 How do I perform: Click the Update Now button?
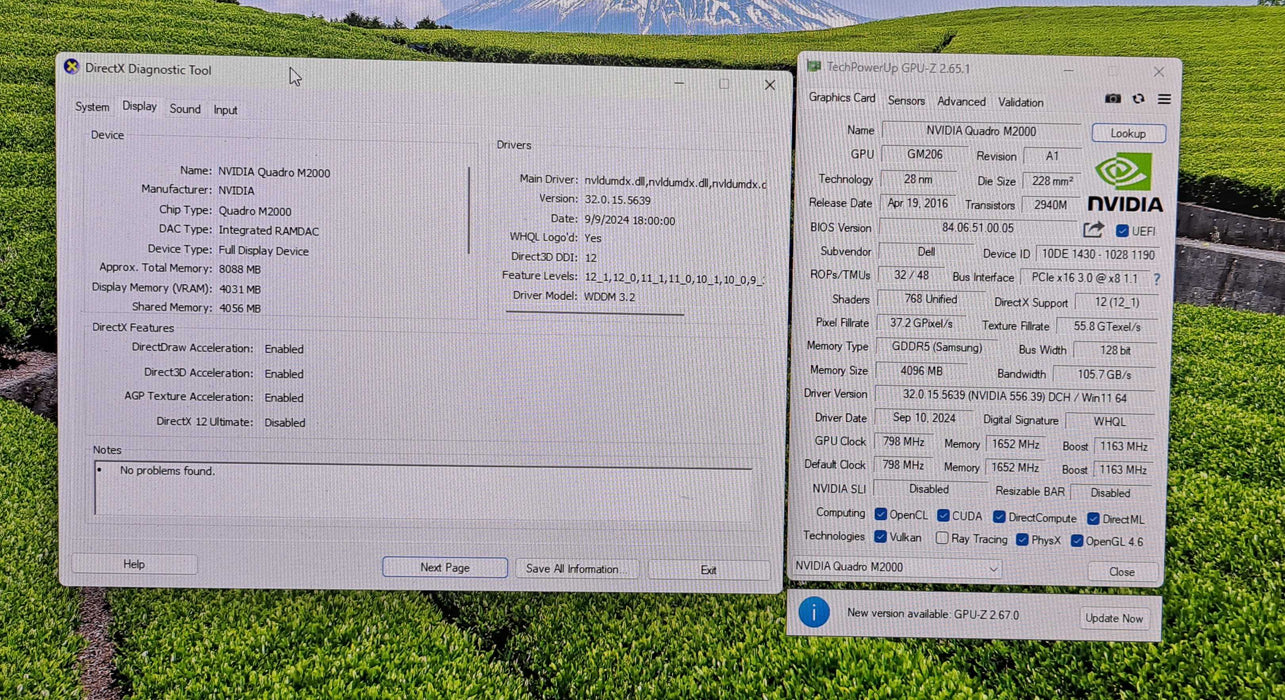point(1115,618)
